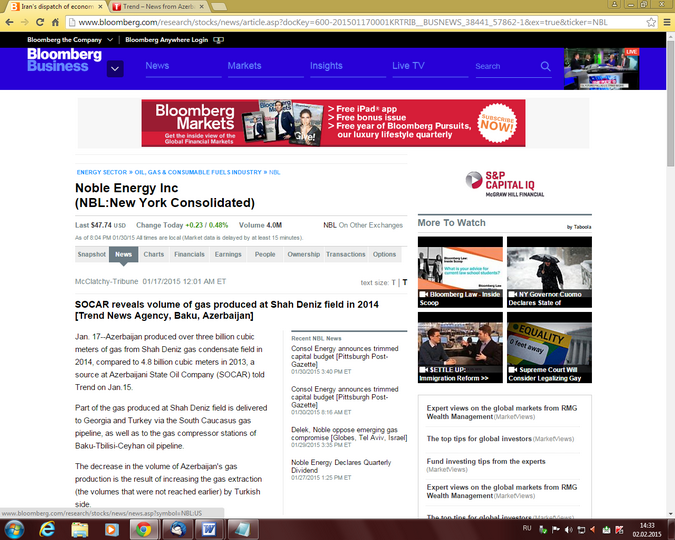Image resolution: width=675 pixels, height=540 pixels.
Task: Switch to the Transactions tab
Action: tap(346, 254)
